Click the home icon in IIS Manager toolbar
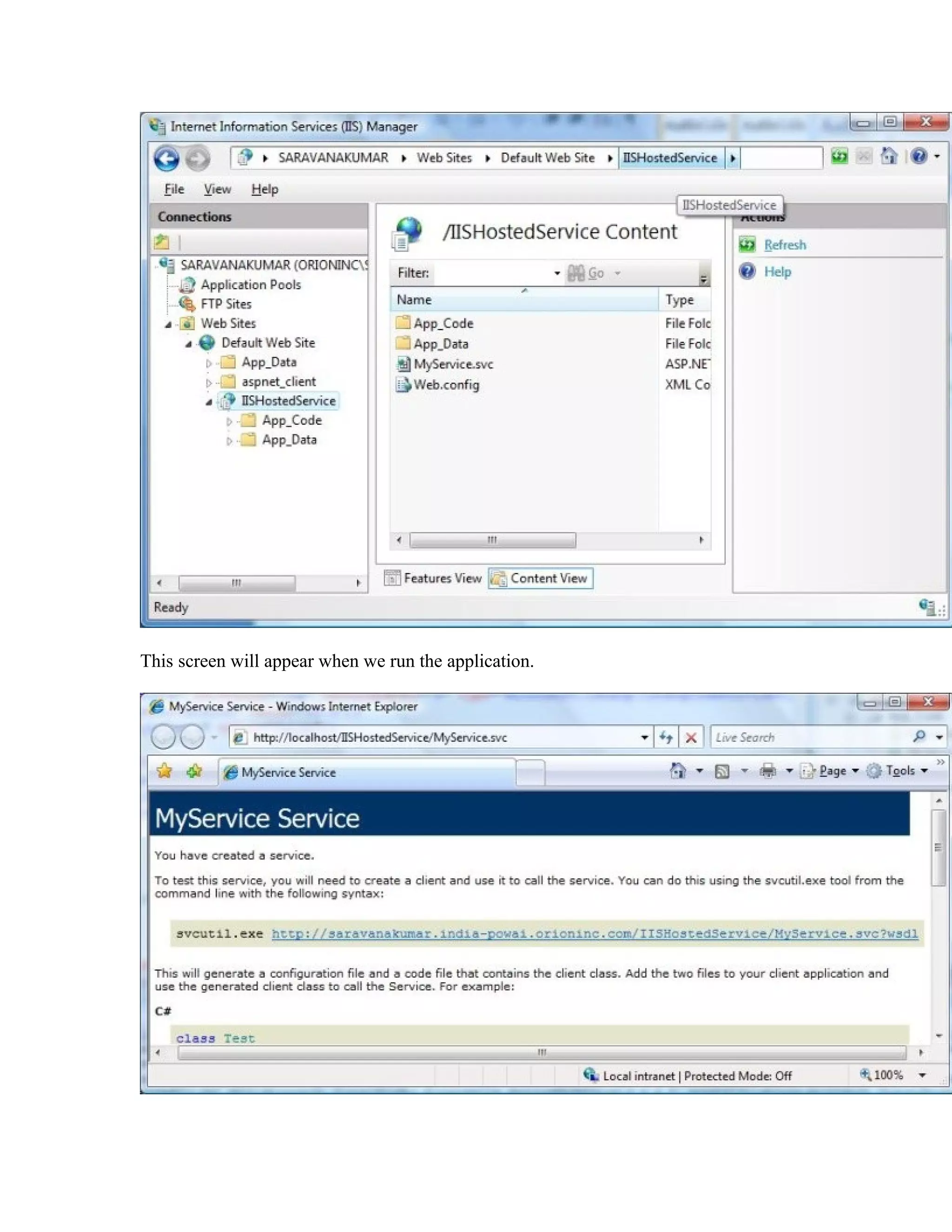Viewport: 952px width, 1232px height. click(x=889, y=156)
